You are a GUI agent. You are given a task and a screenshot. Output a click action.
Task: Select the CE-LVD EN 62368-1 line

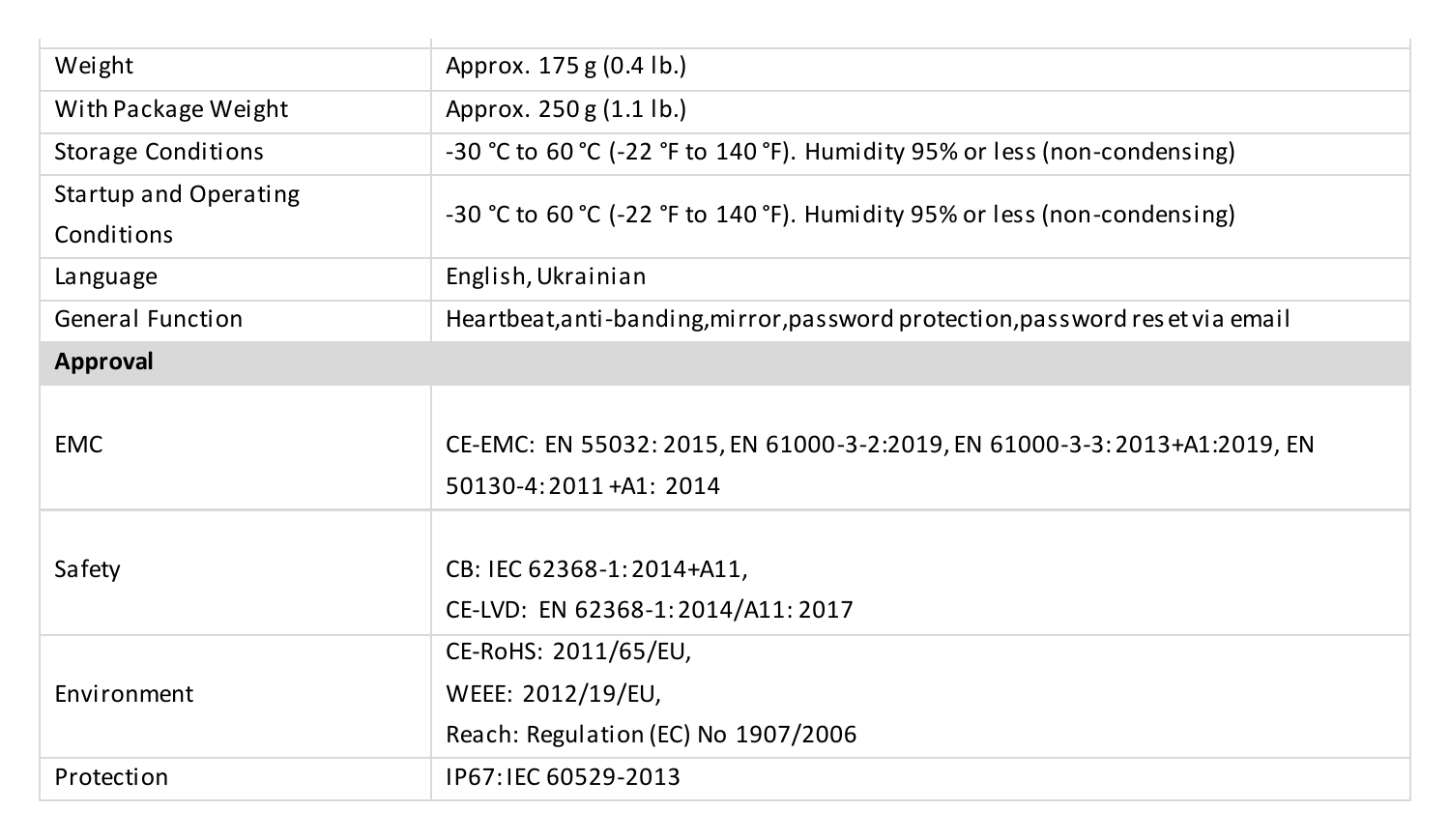(x=650, y=610)
